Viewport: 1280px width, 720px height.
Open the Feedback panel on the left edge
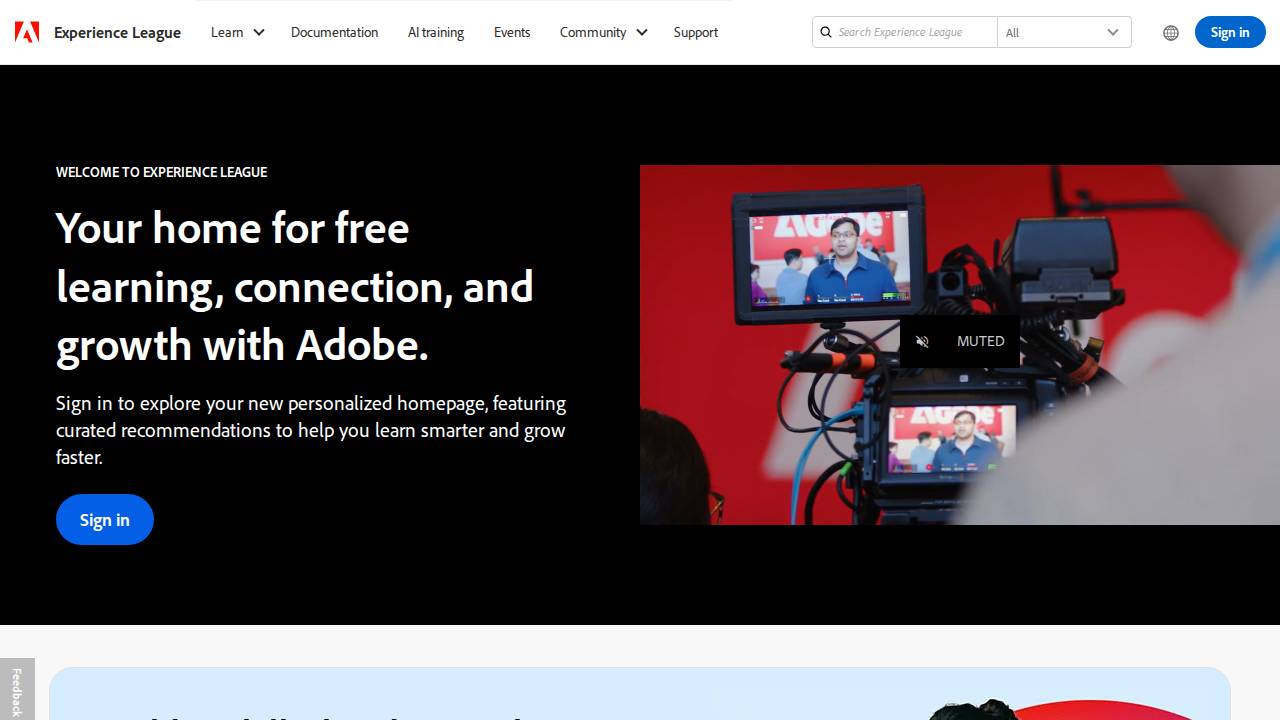pos(17,688)
